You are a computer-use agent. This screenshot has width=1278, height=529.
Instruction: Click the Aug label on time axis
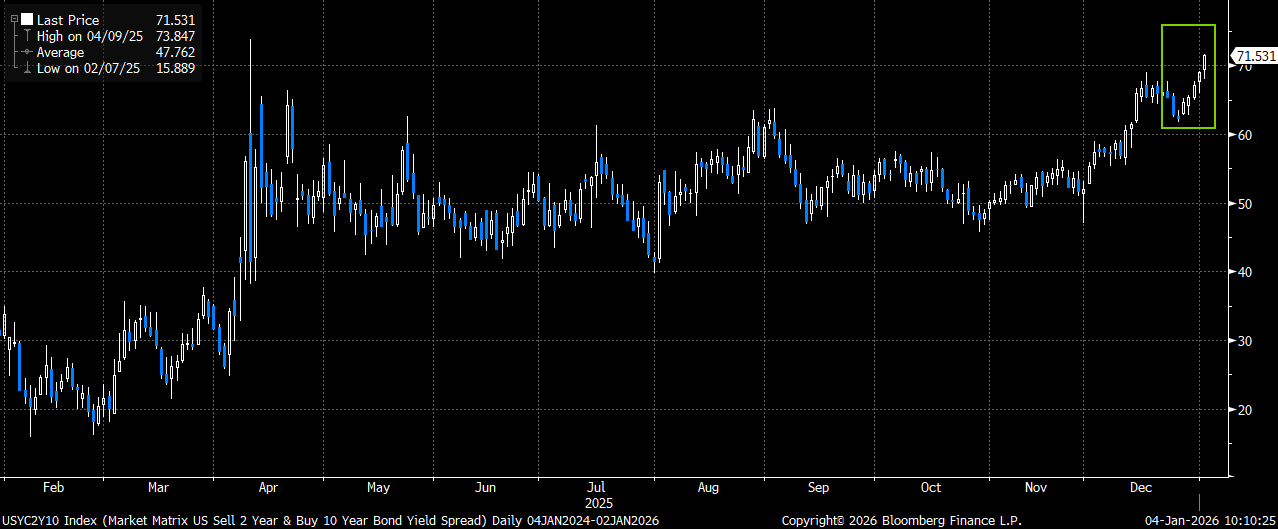708,488
